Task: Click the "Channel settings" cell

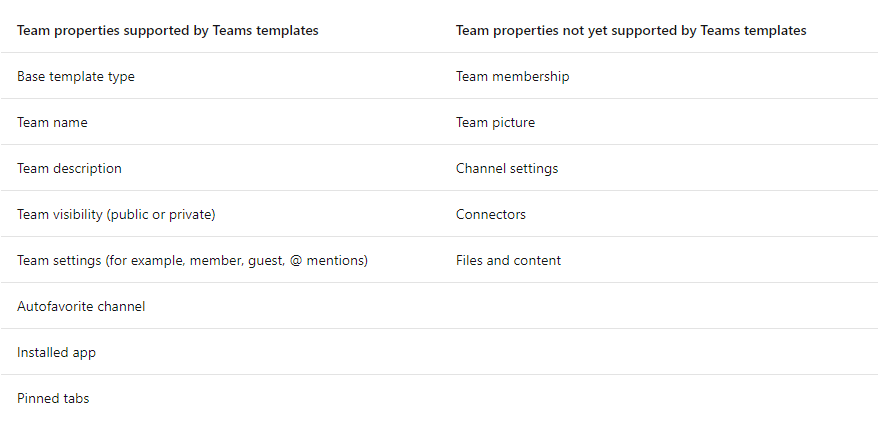Action: pos(507,169)
